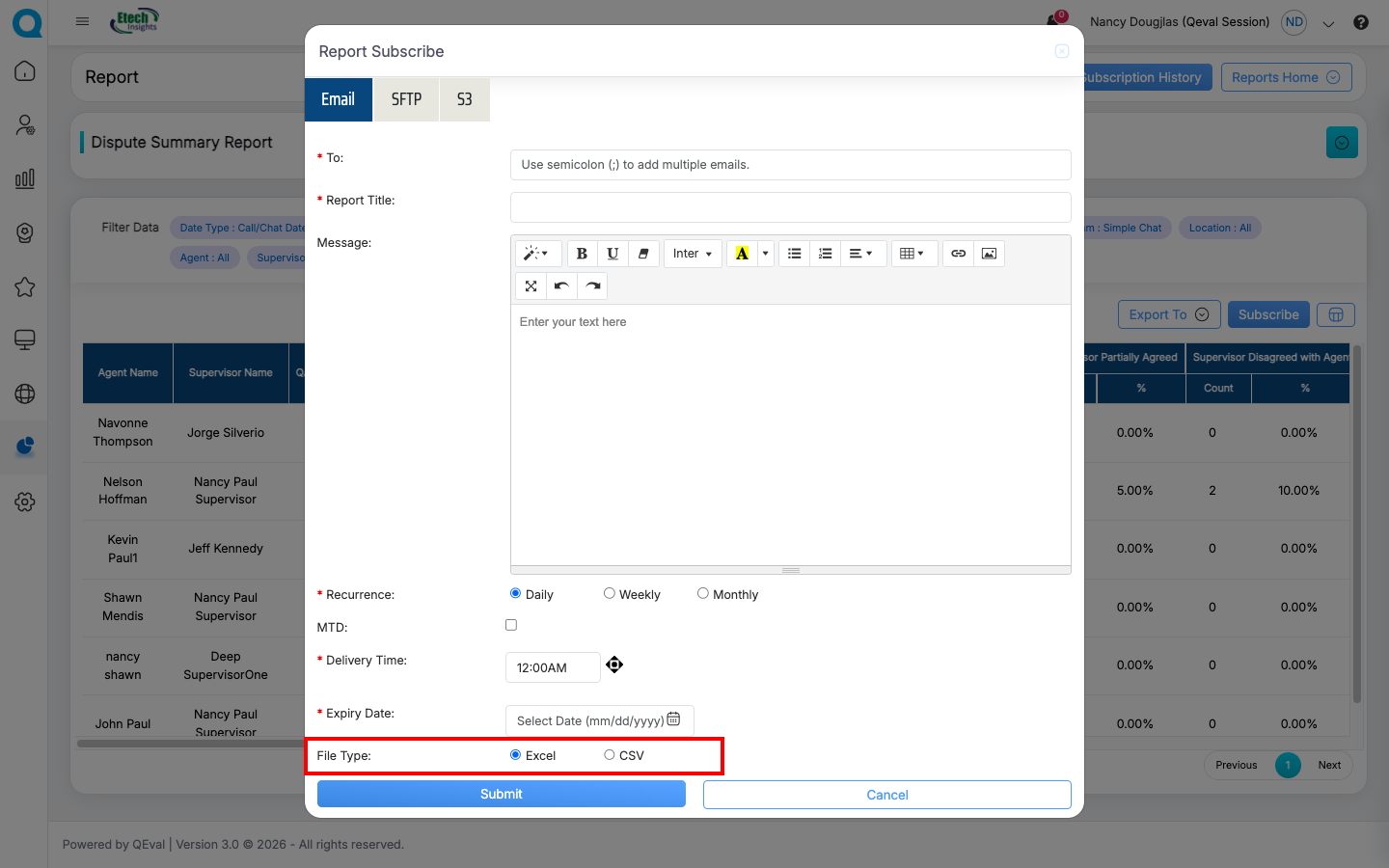Insert a bulleted list in the message
1389x868 pixels.
pos(794,253)
